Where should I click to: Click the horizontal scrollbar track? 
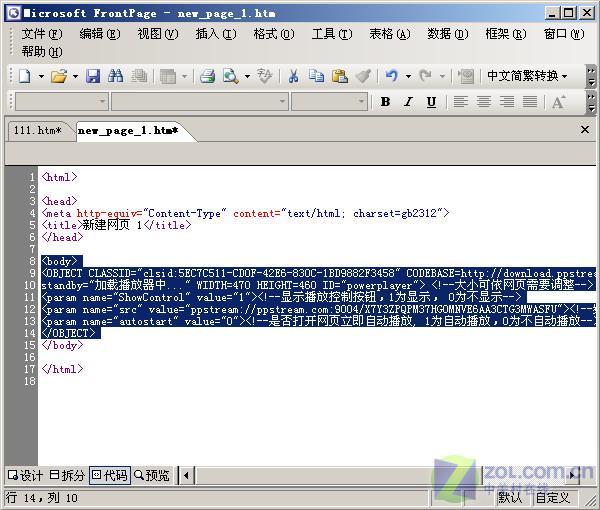pyautogui.click(x=339, y=476)
